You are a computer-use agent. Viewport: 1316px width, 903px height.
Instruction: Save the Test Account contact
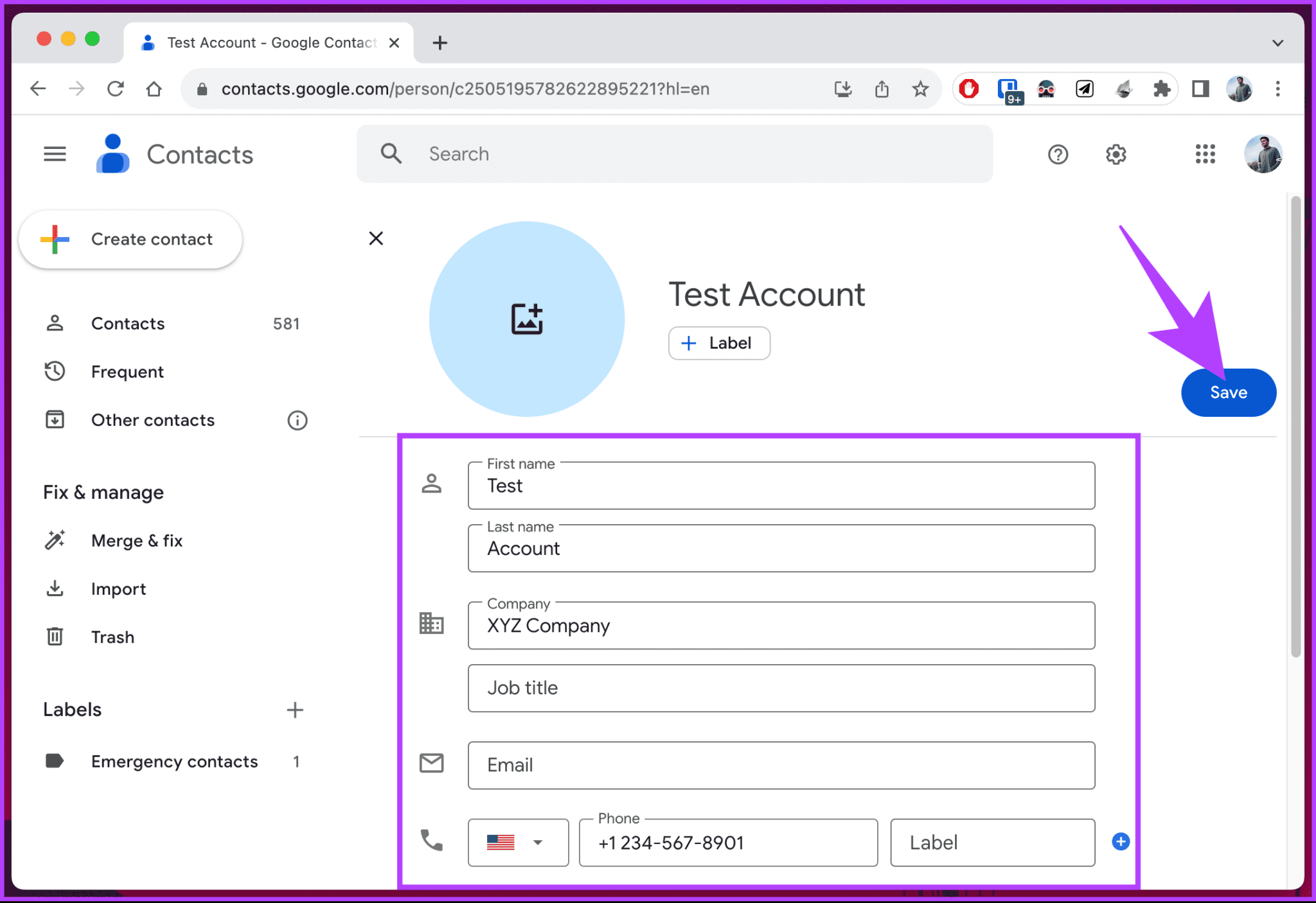(1228, 392)
